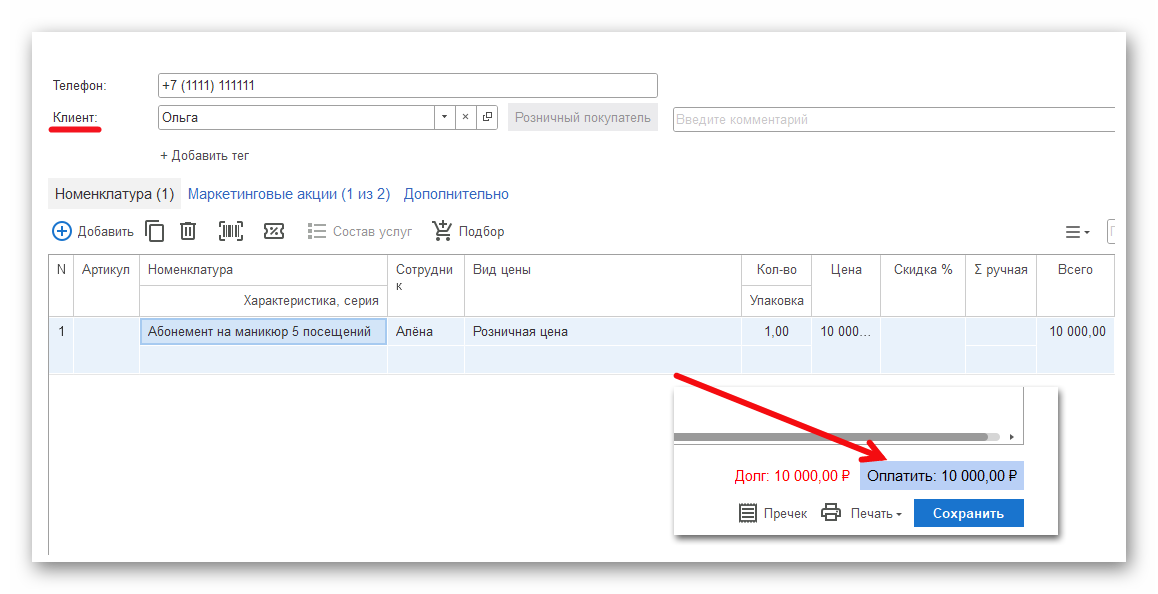Expand the Печать dropdown menu

(878, 512)
